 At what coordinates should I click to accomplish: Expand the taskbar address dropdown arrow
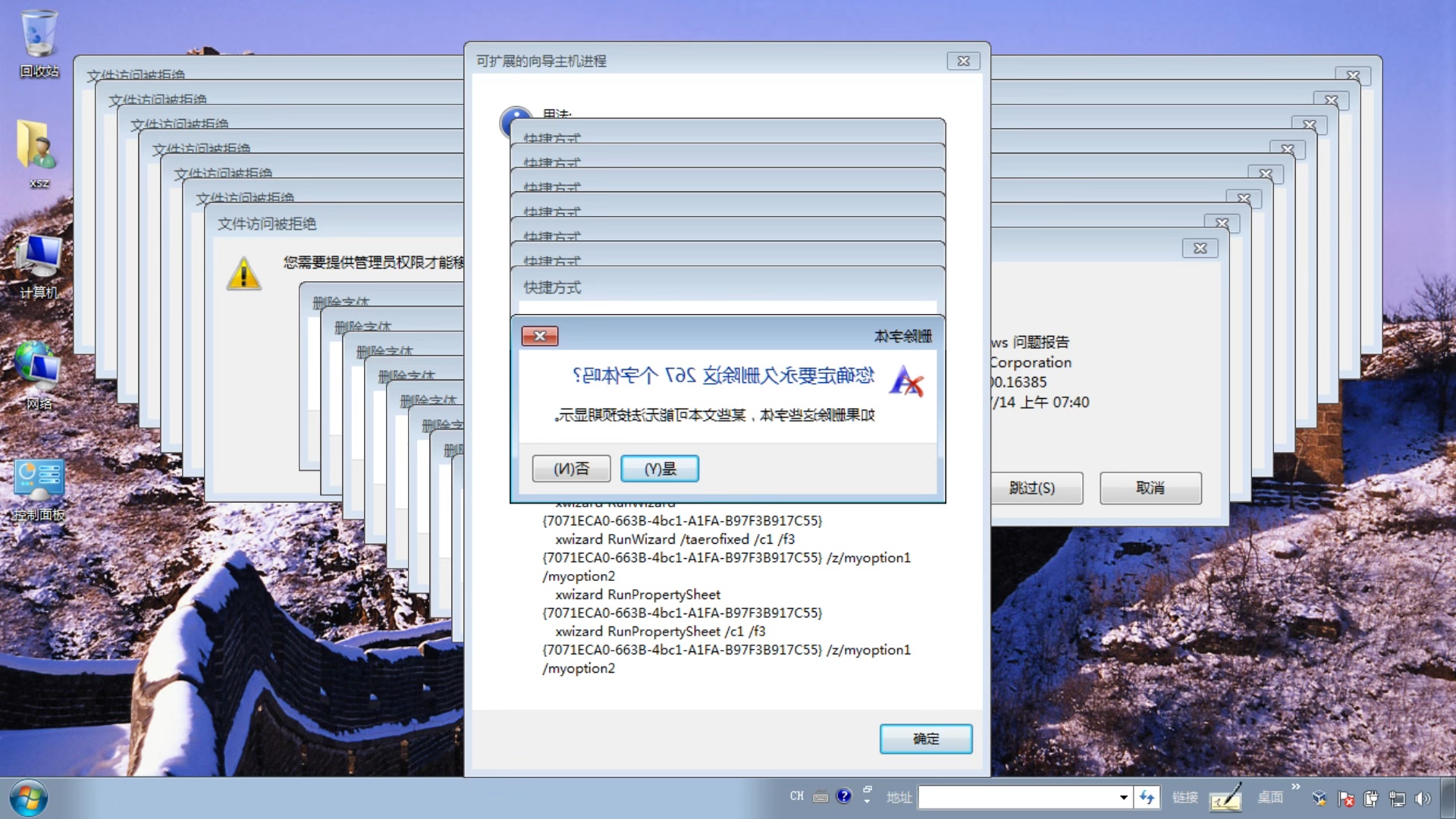pos(1124,797)
